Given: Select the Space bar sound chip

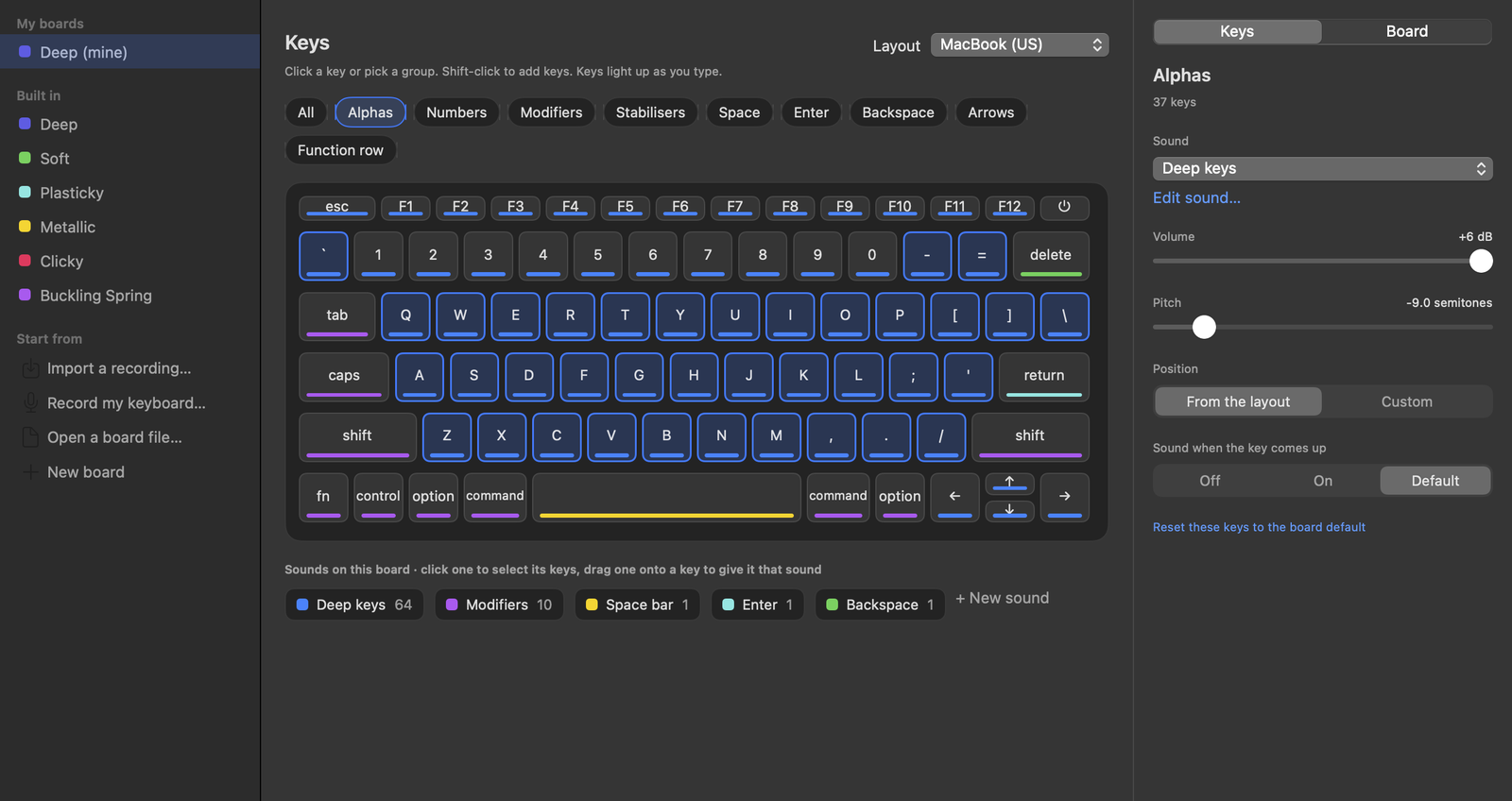Looking at the screenshot, I should pyautogui.click(x=637, y=605).
